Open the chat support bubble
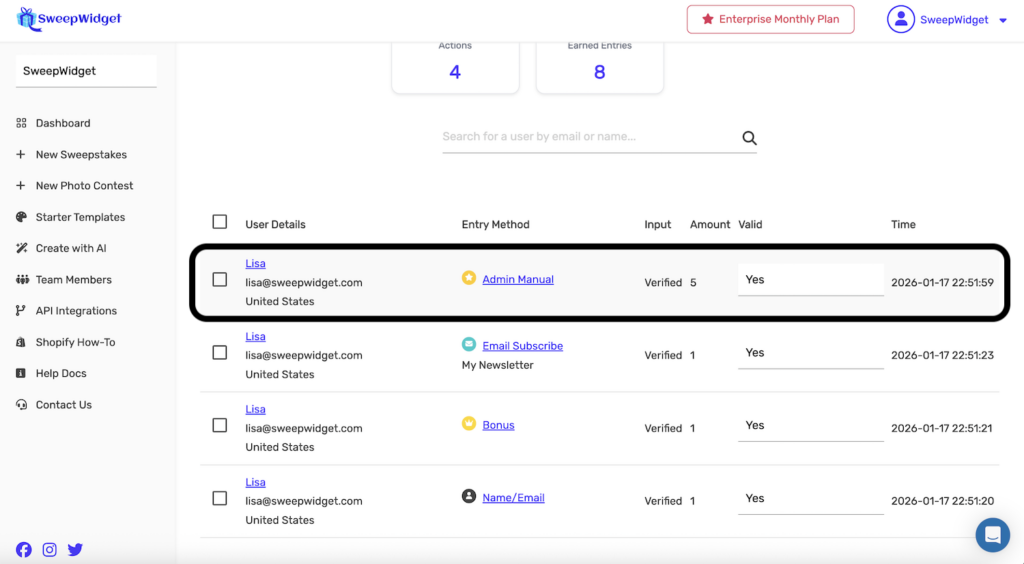The image size is (1024, 564). 992,535
